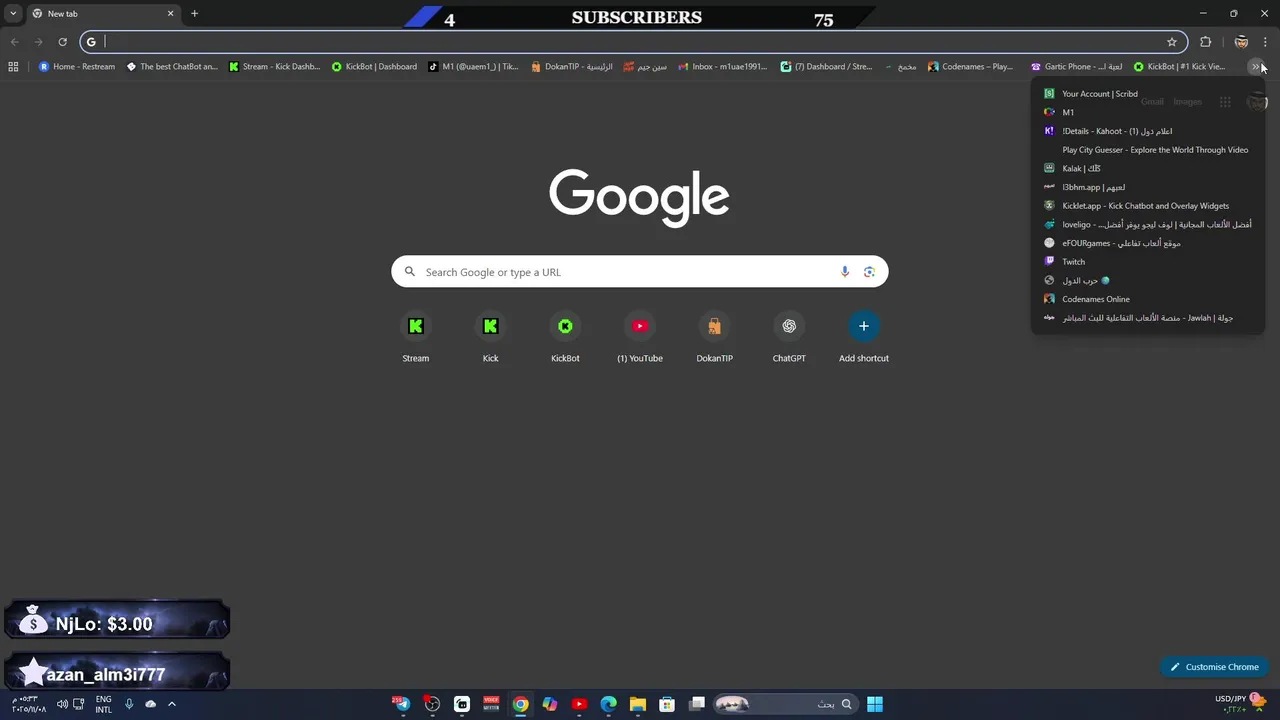Open the M1 bookmark in overflow list
The width and height of the screenshot is (1280, 720).
pos(1148,112)
